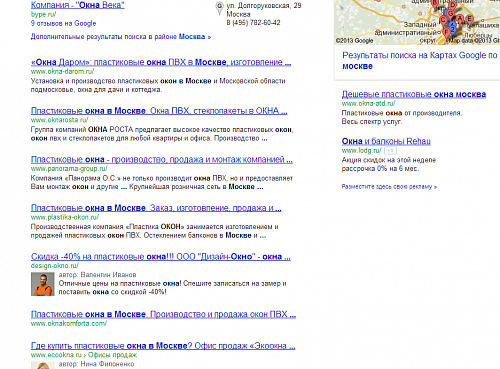Click the map pin icon beside Долгоруковская address
The image size is (500, 369).
click(x=219, y=8)
